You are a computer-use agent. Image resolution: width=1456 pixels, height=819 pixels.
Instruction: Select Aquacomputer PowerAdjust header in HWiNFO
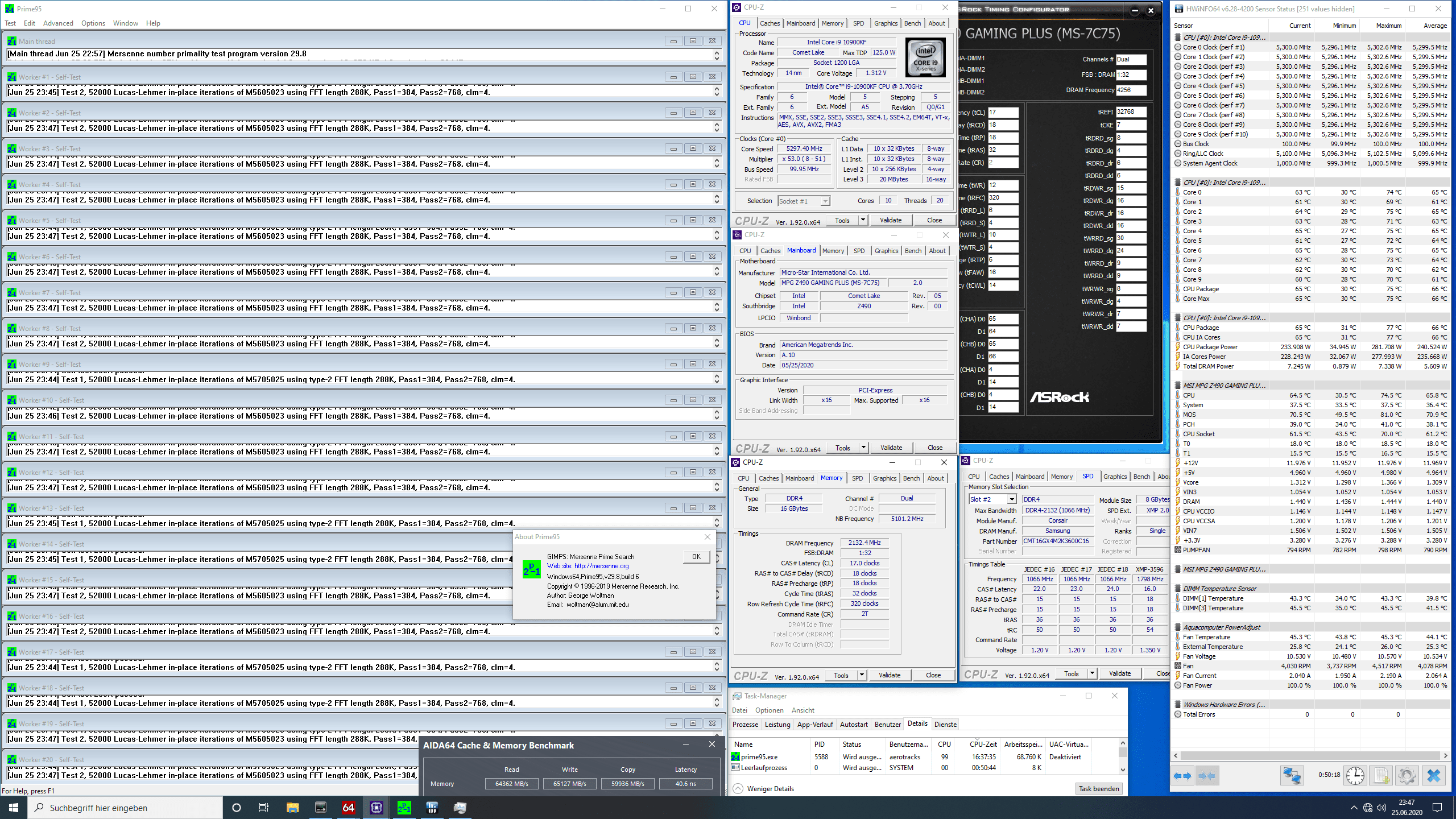pos(1221,627)
